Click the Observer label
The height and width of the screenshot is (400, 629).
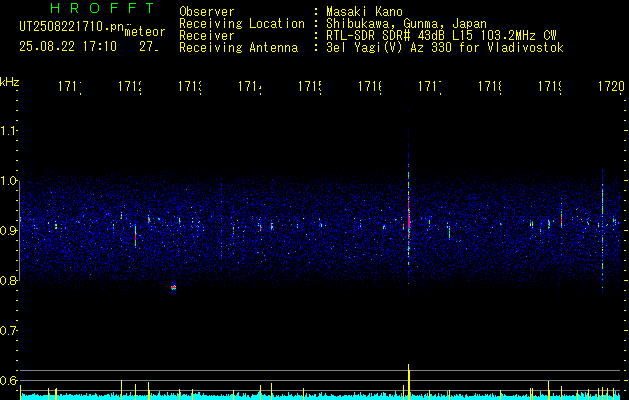pyautogui.click(x=207, y=12)
